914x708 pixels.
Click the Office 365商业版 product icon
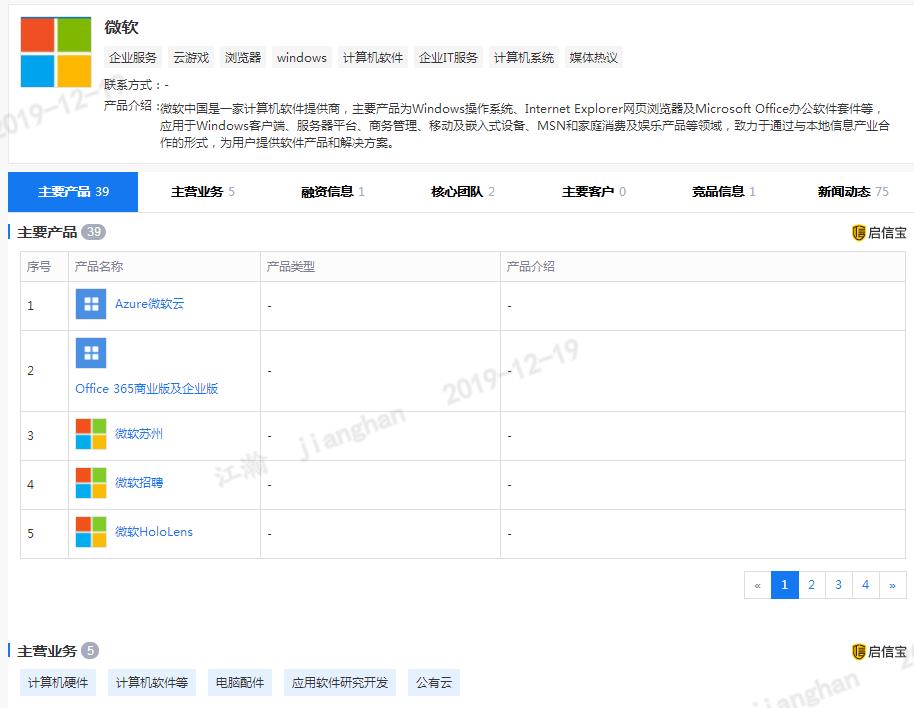pos(90,352)
